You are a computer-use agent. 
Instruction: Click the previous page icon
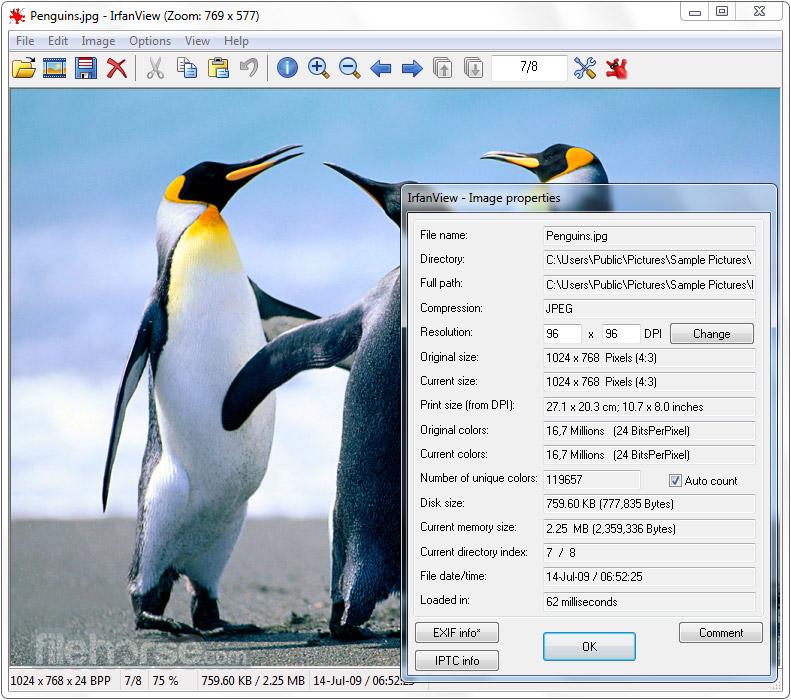pyautogui.click(x=442, y=68)
